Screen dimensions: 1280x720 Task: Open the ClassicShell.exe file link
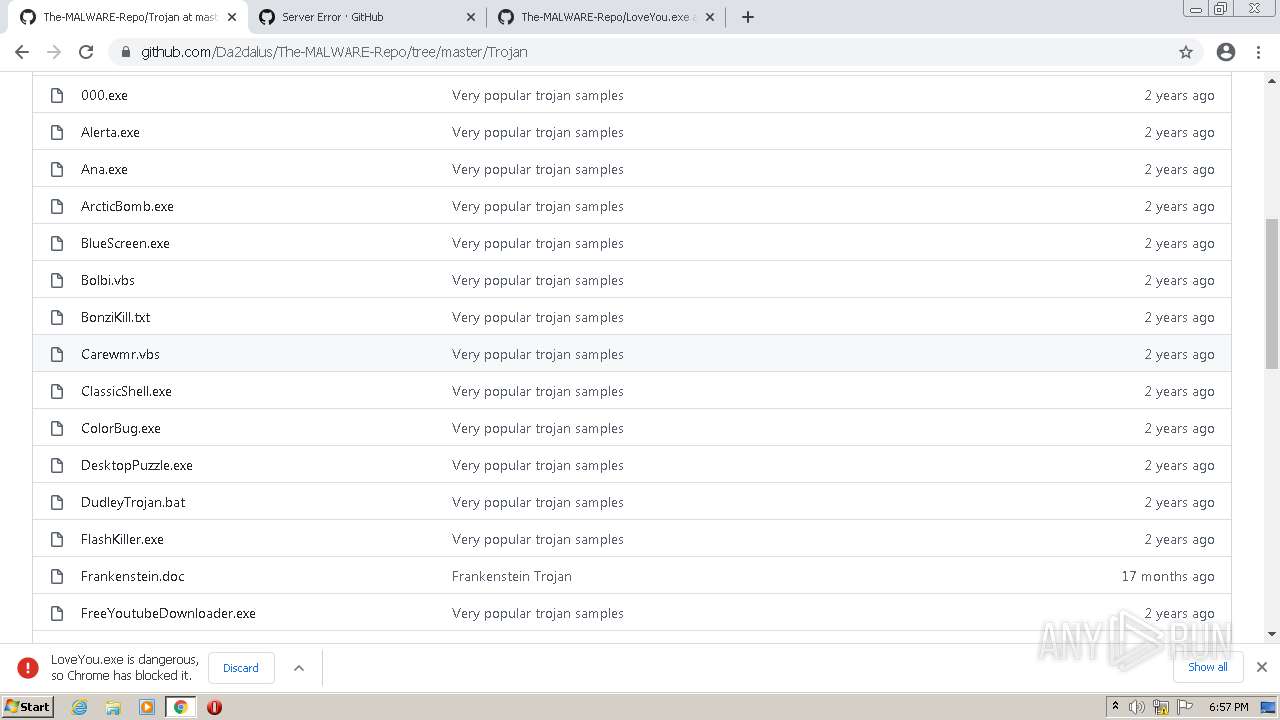pyautogui.click(x=126, y=391)
